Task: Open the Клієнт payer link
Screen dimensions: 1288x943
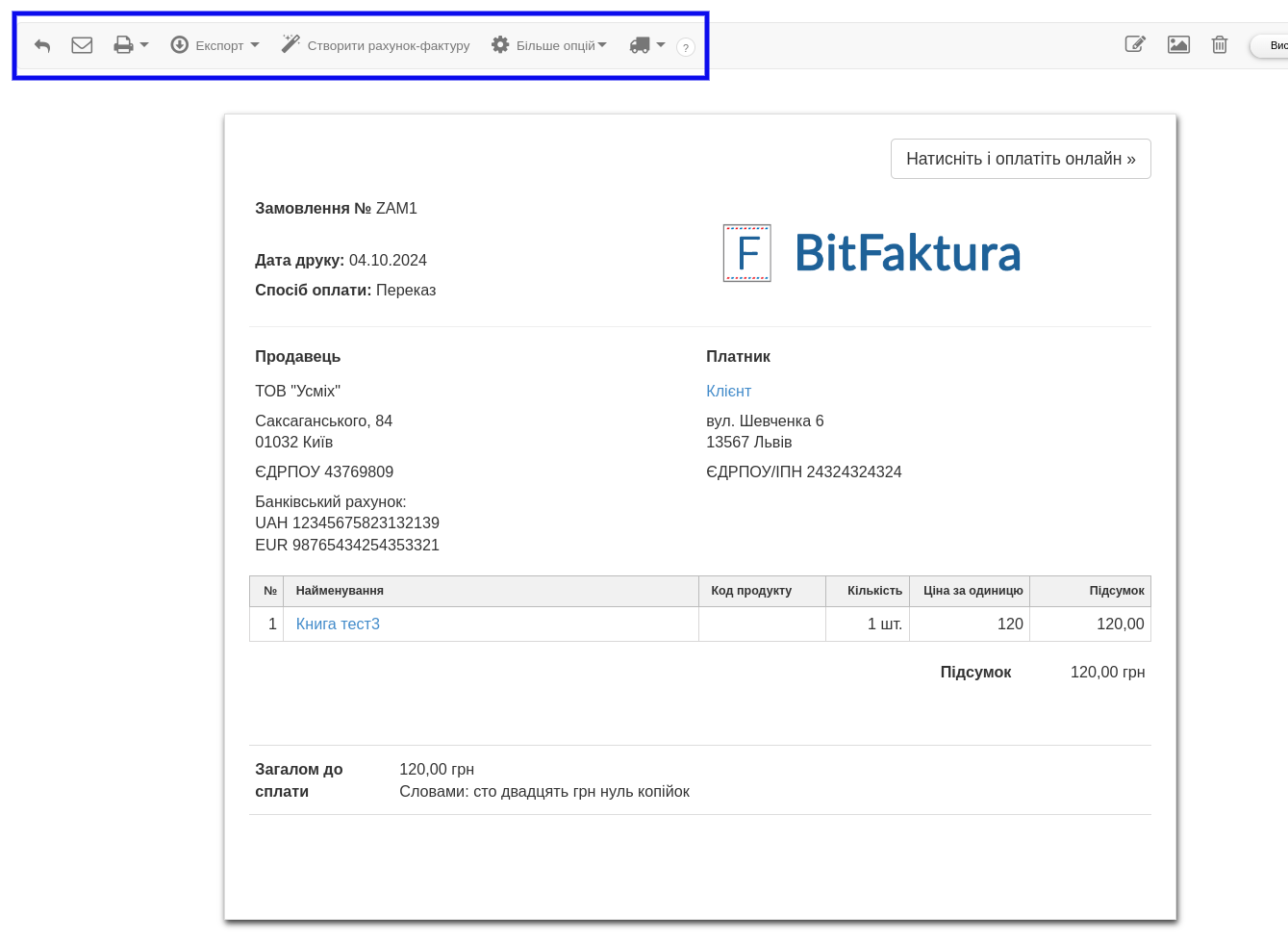Action: pyautogui.click(x=728, y=391)
